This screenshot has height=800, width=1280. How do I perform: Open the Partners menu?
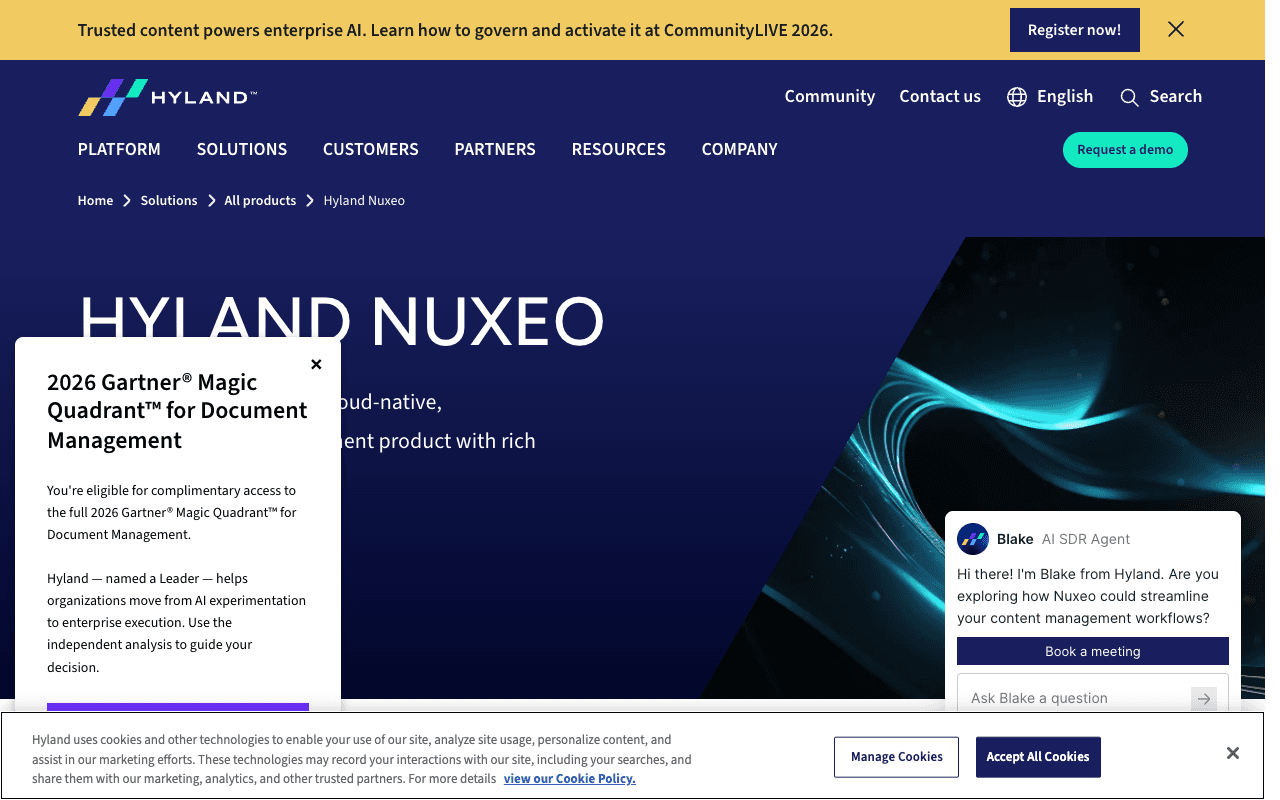pyautogui.click(x=495, y=149)
